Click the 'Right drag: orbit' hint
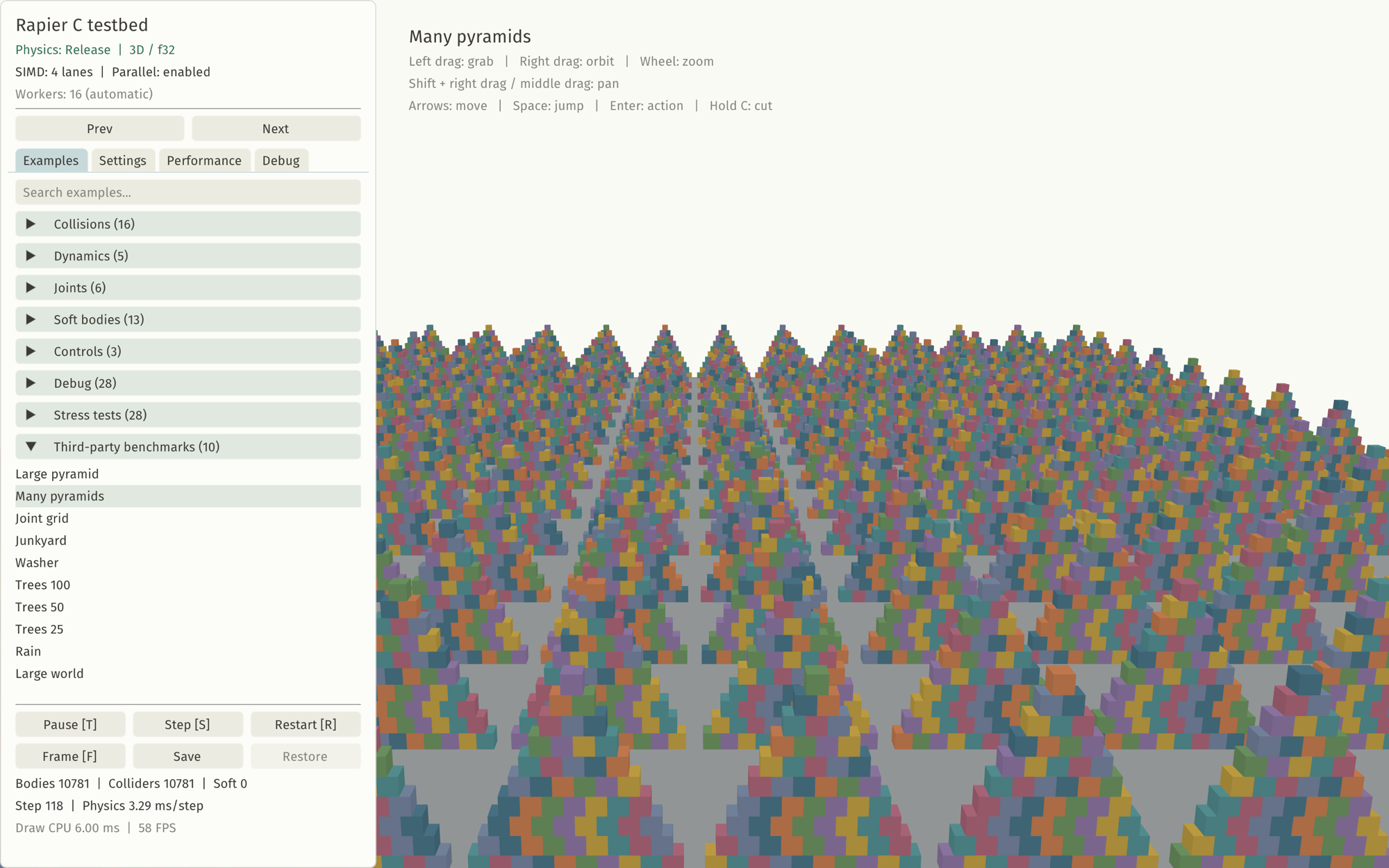The image size is (1389, 868). (567, 62)
